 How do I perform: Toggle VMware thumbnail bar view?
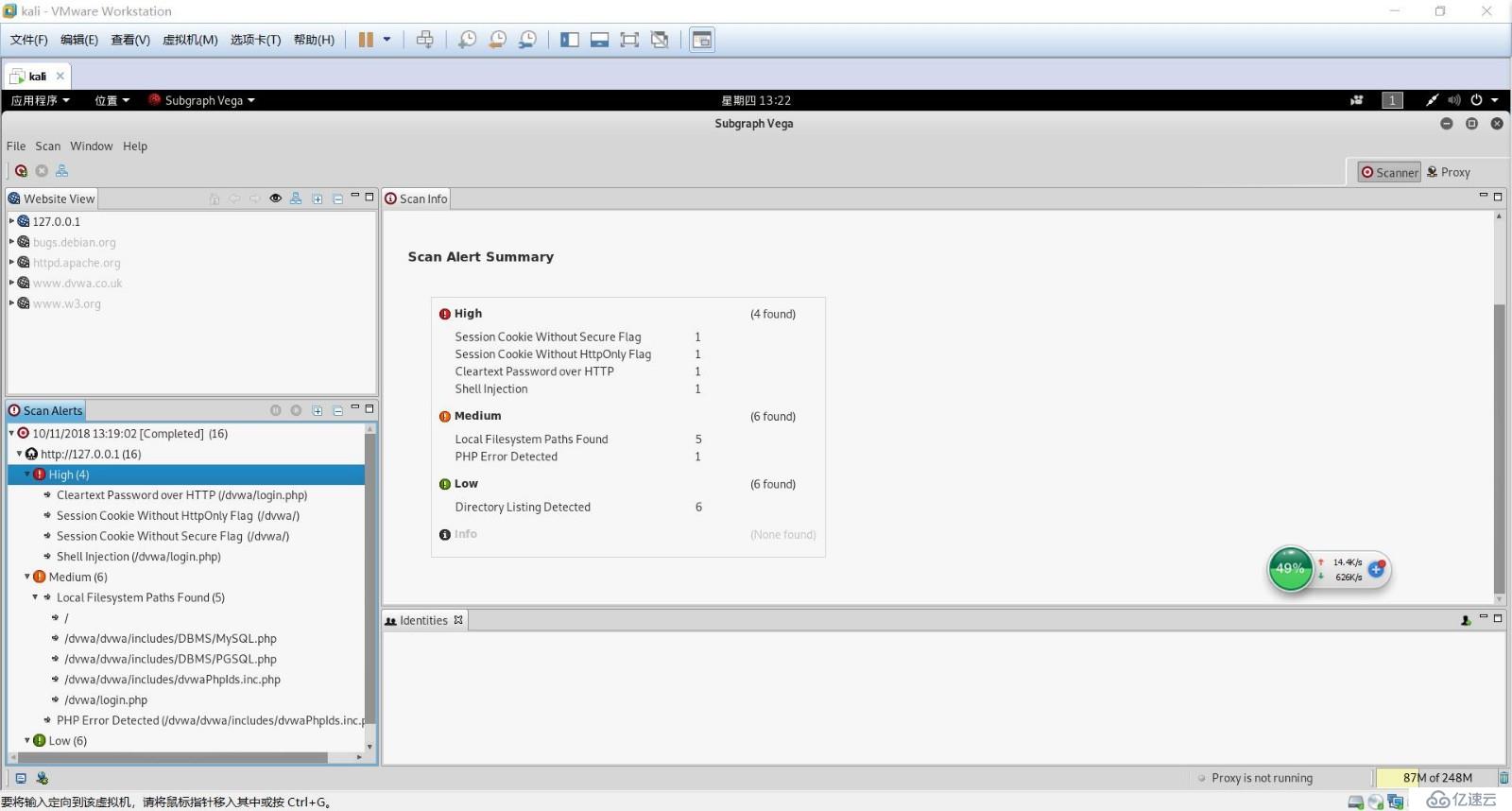[599, 40]
